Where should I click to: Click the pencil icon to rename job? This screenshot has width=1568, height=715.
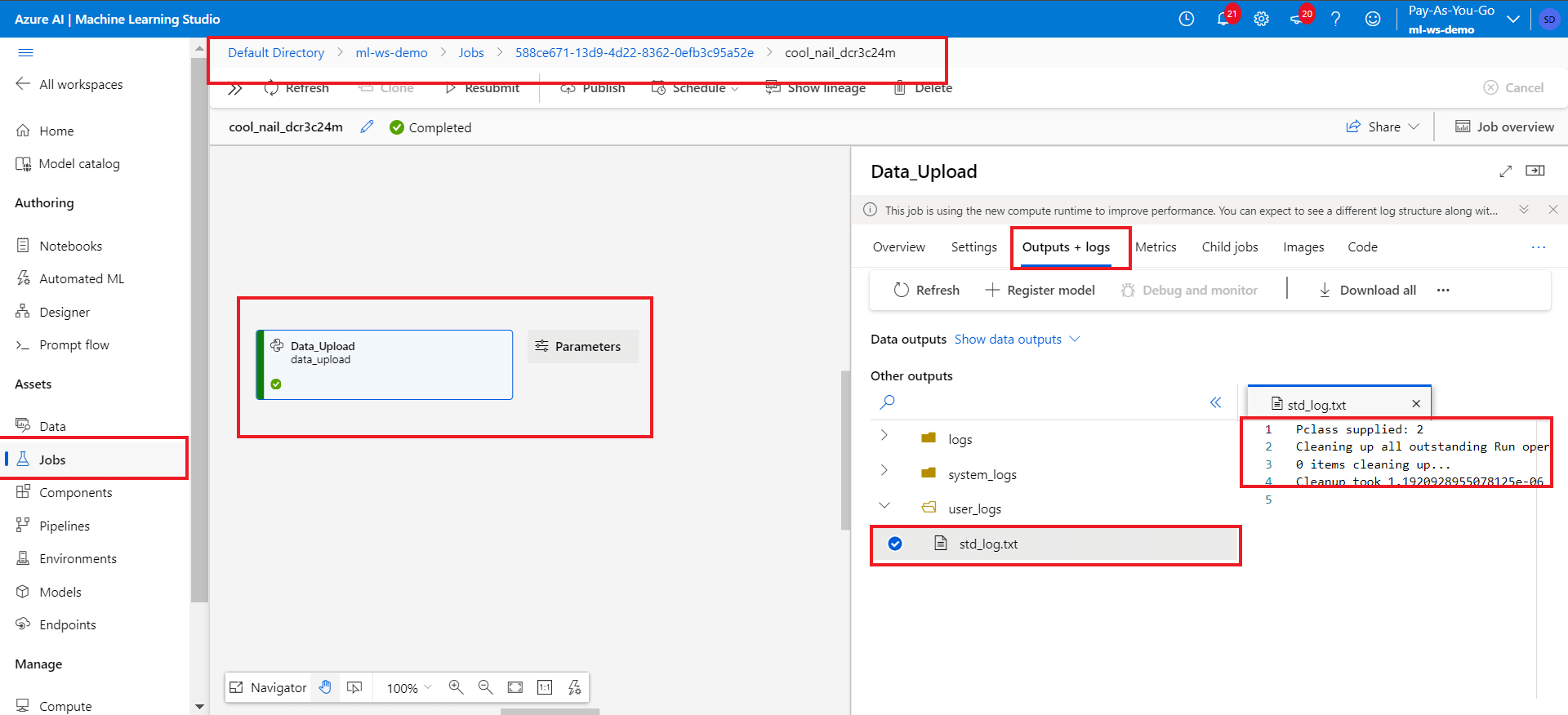(x=367, y=127)
